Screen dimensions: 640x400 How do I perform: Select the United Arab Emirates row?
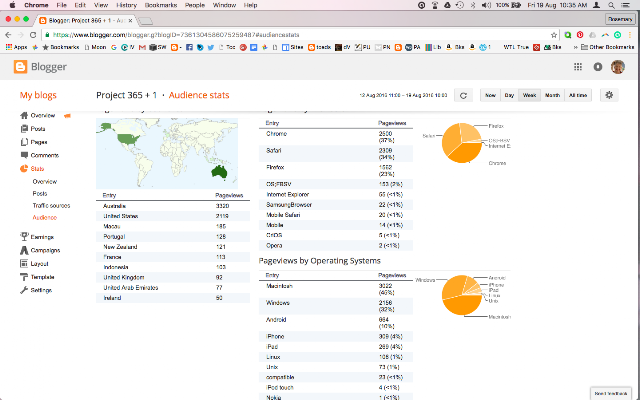coord(173,288)
